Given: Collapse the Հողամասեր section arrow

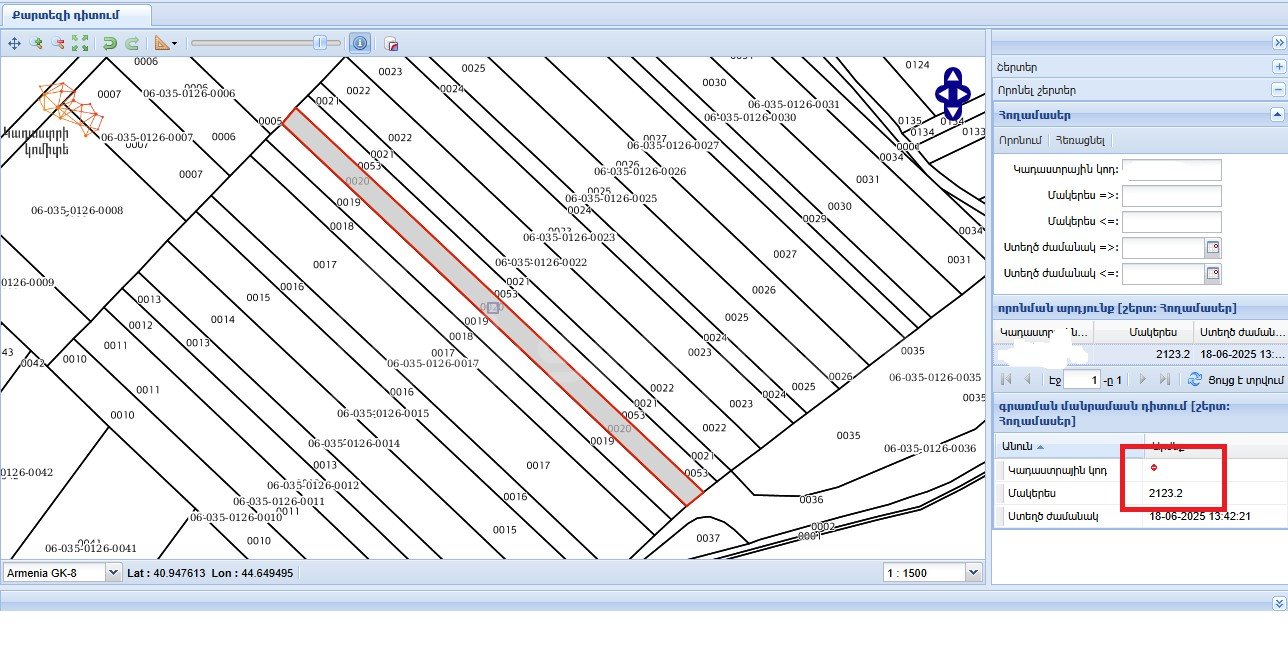Looking at the screenshot, I should [x=1277, y=115].
